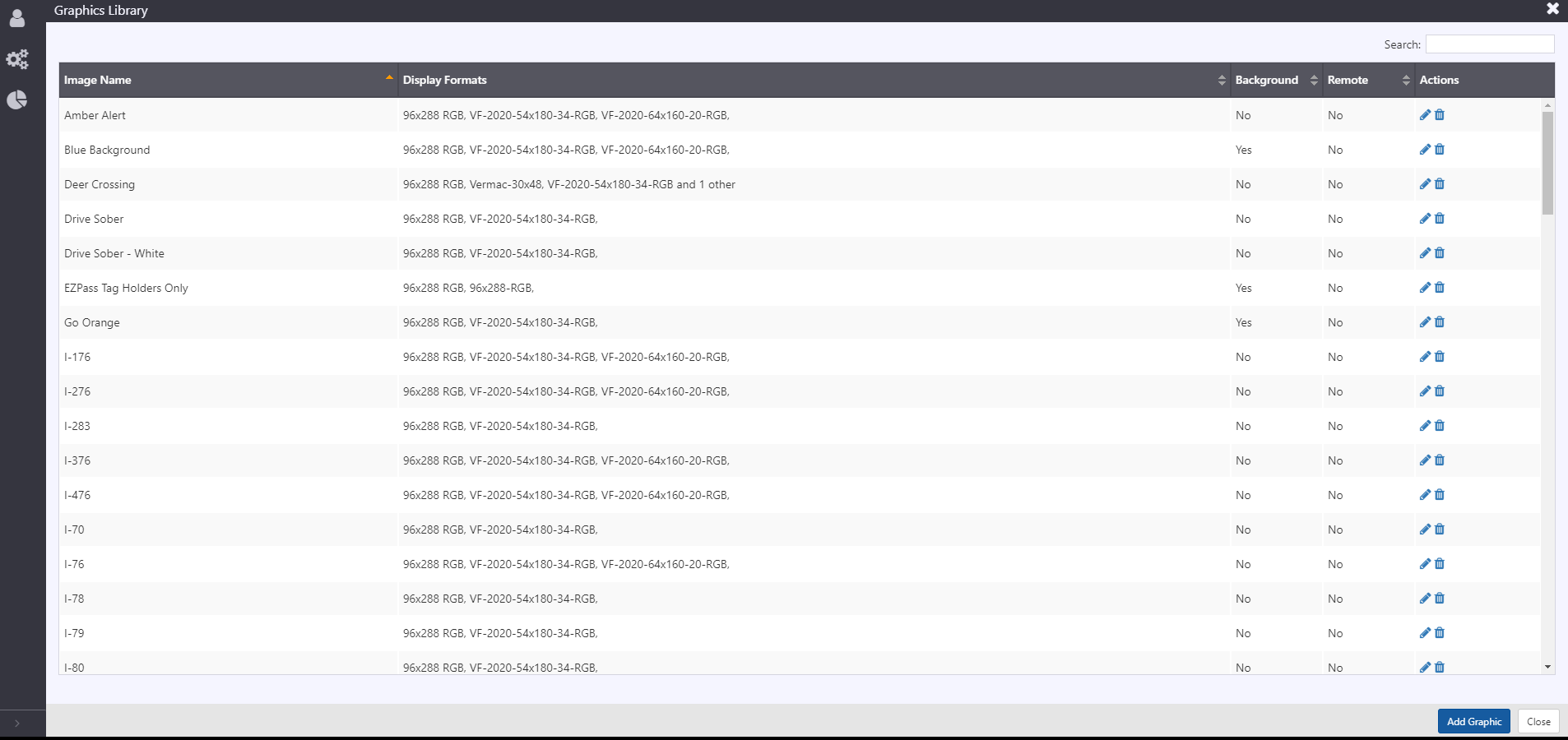The image size is (1568, 740).
Task: Edit the I-76 graphic
Action: (1425, 564)
